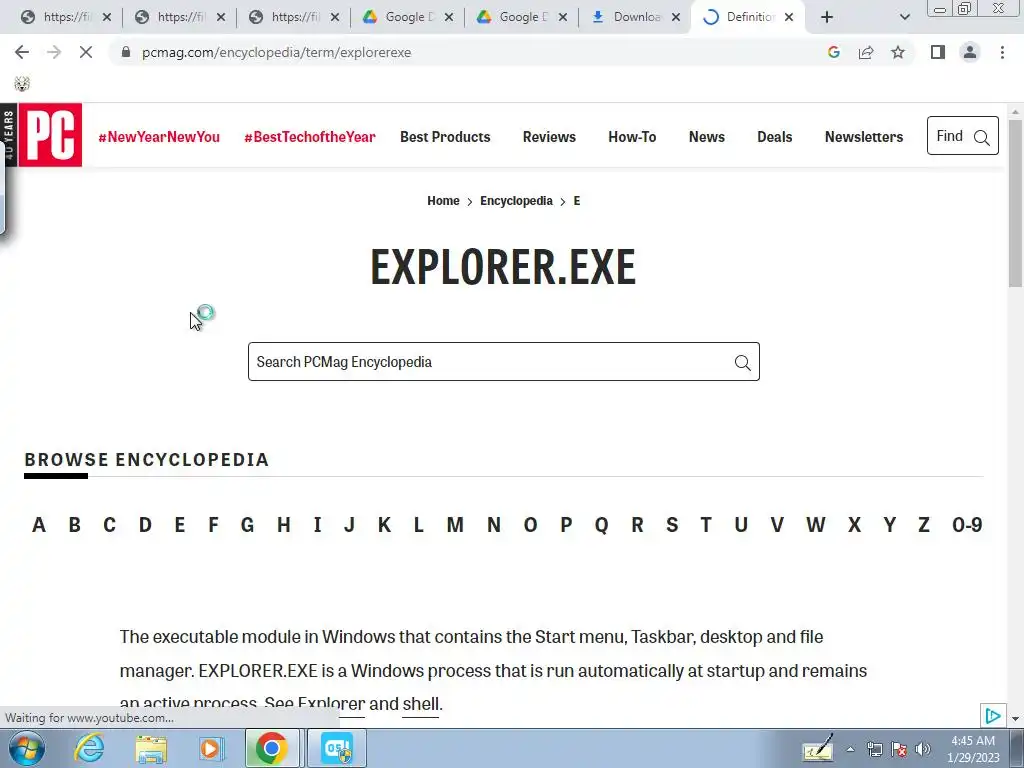Open #BestTechoftheYear link

[x=310, y=136]
